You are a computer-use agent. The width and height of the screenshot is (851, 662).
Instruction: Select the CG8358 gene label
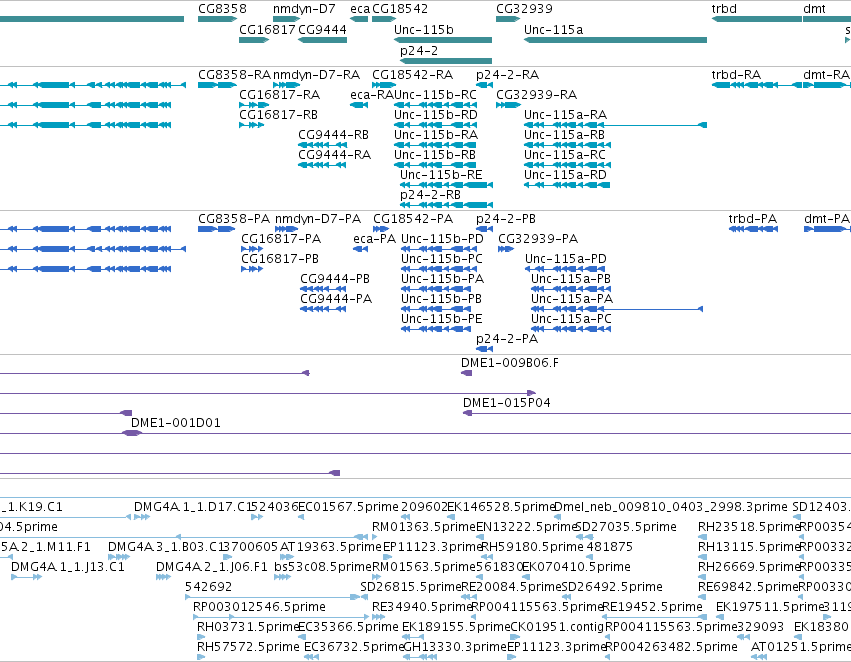222,9
